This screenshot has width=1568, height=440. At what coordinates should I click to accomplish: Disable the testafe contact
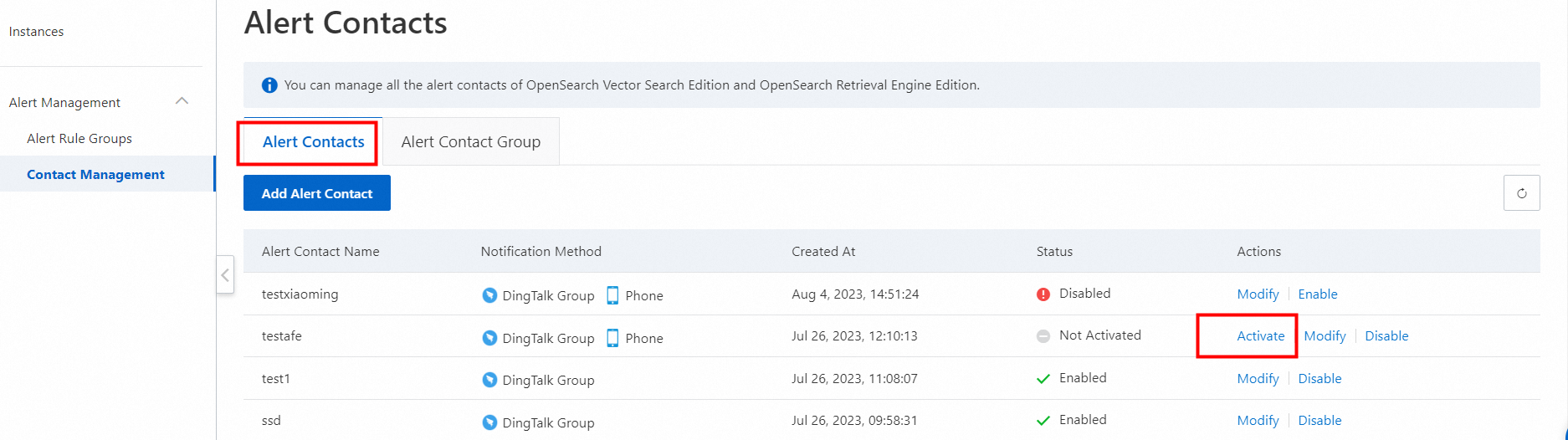pyautogui.click(x=1387, y=336)
